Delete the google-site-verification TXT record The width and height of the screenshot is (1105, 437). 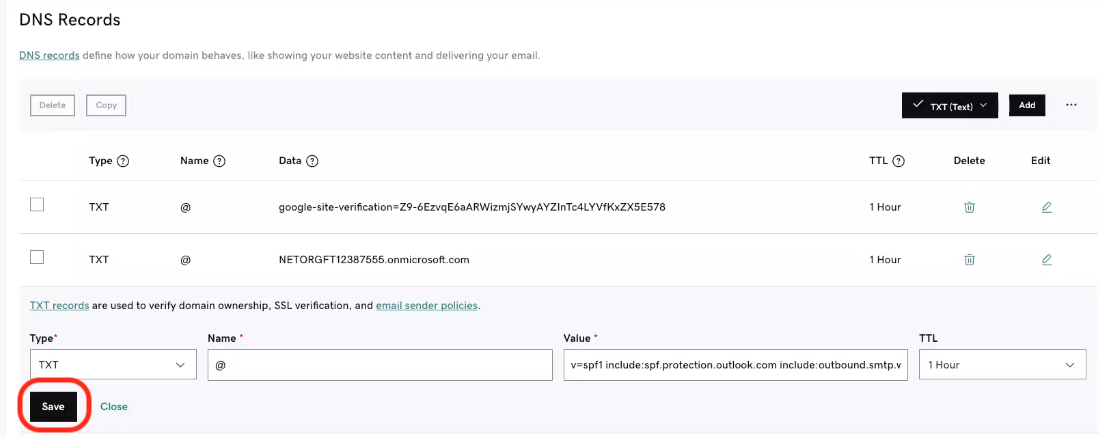click(969, 207)
